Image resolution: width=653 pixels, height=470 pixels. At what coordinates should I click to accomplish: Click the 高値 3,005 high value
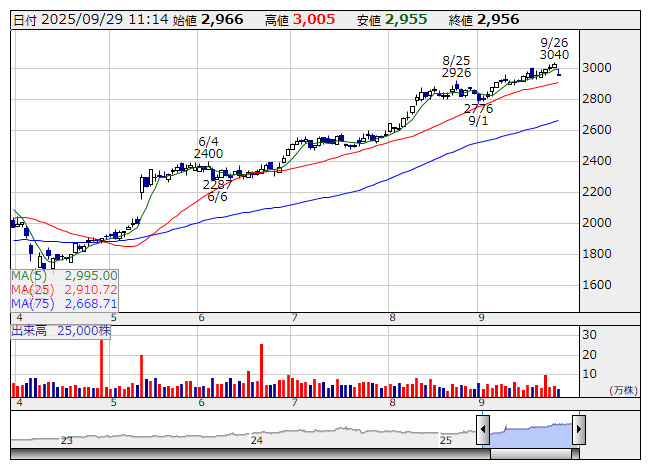pyautogui.click(x=300, y=20)
